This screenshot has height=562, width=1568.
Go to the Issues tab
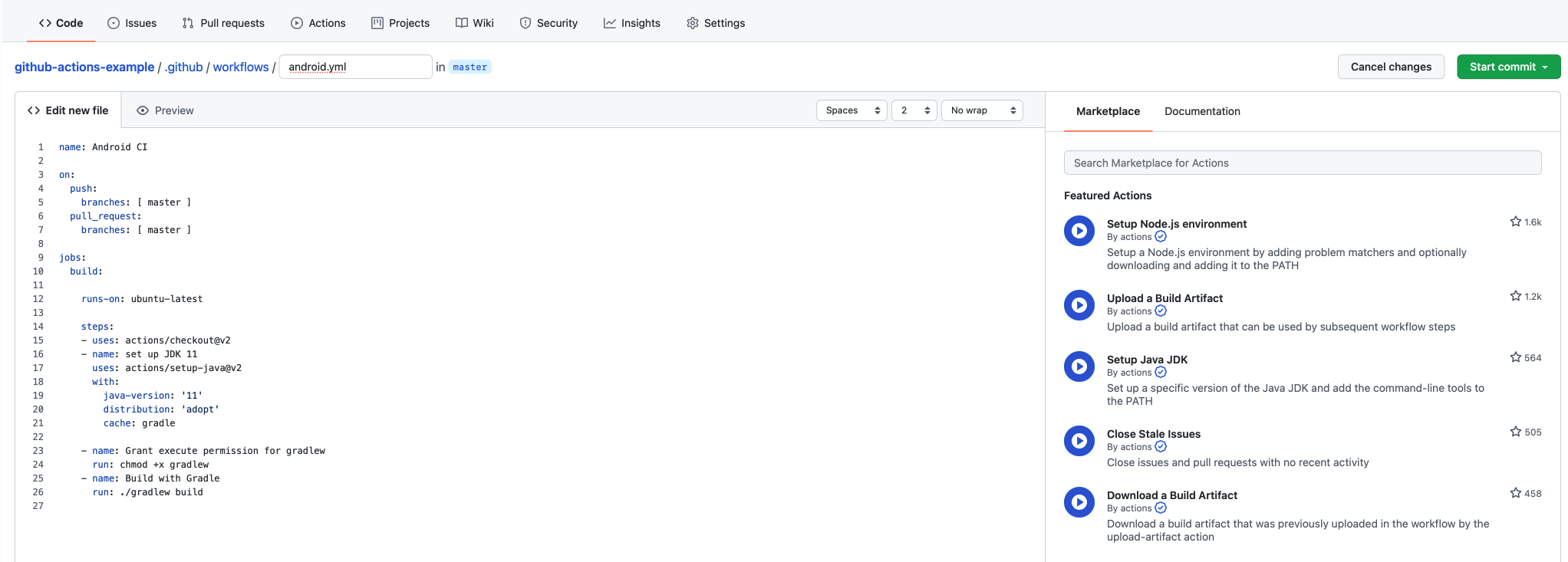[132, 23]
